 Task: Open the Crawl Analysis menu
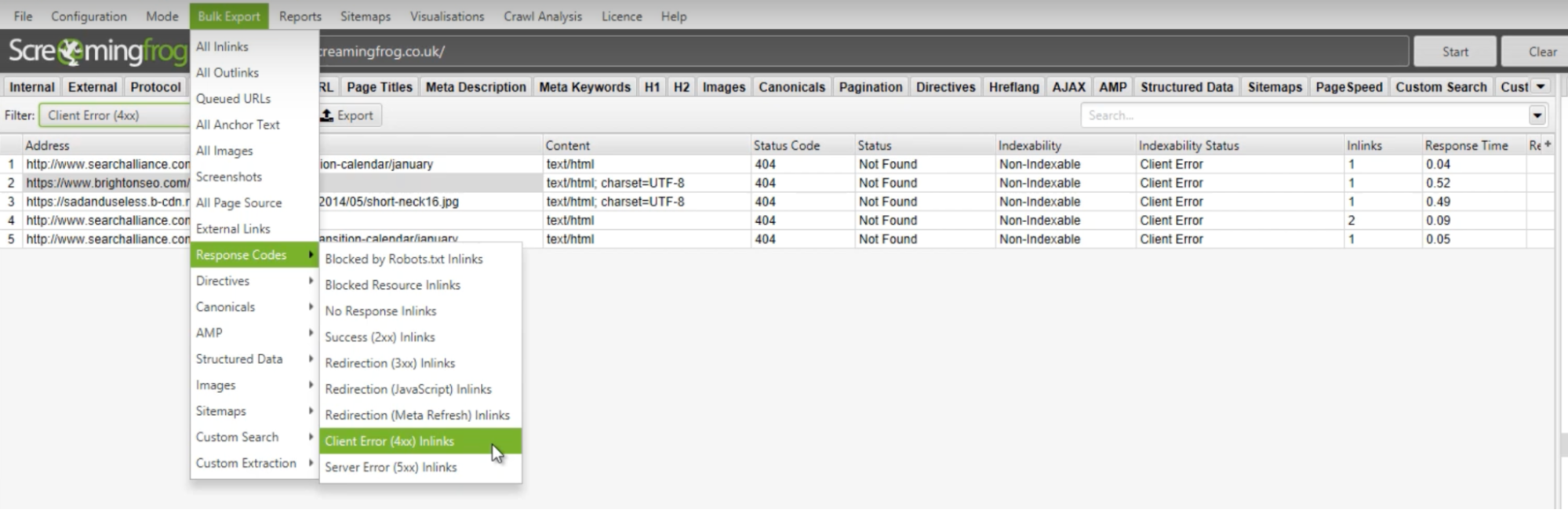click(x=543, y=16)
